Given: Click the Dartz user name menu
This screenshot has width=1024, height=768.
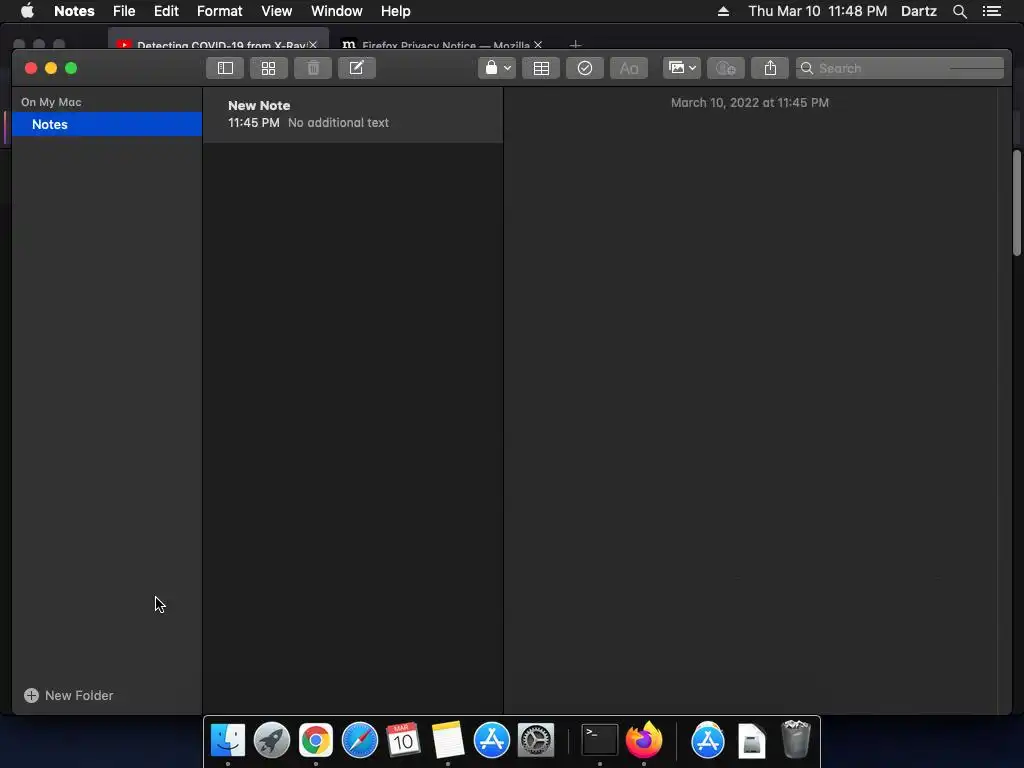Looking at the screenshot, I should click(918, 11).
